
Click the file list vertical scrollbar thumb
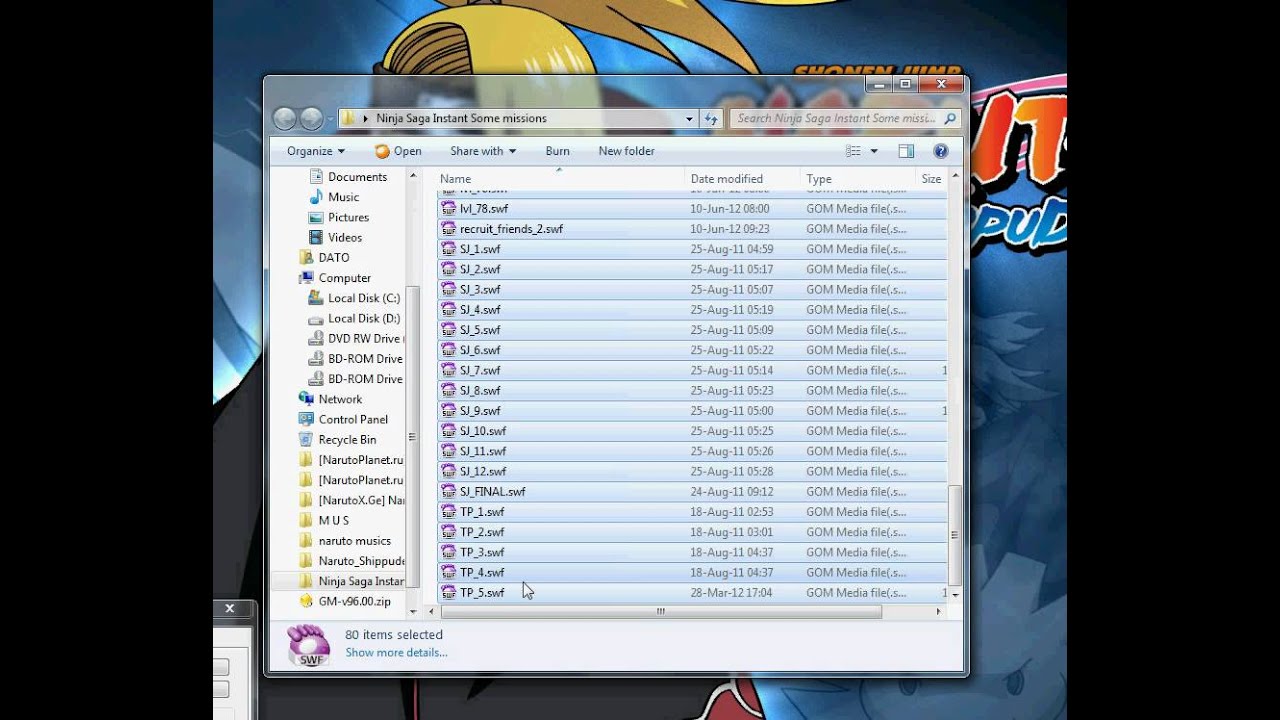pos(955,535)
